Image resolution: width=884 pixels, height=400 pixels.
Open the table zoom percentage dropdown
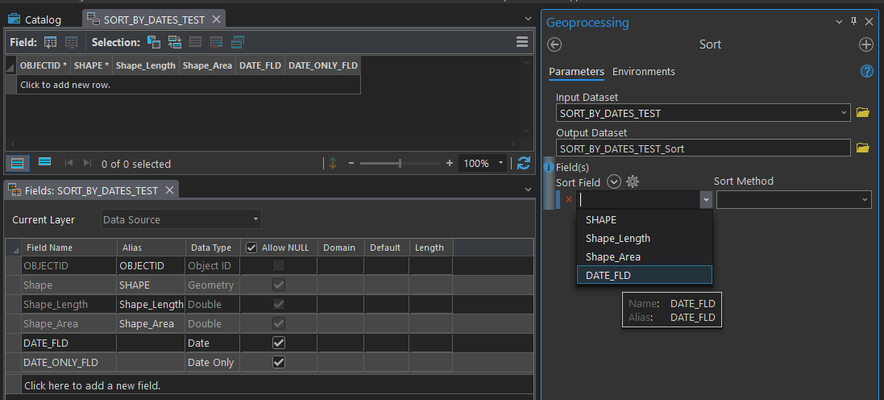click(485, 163)
